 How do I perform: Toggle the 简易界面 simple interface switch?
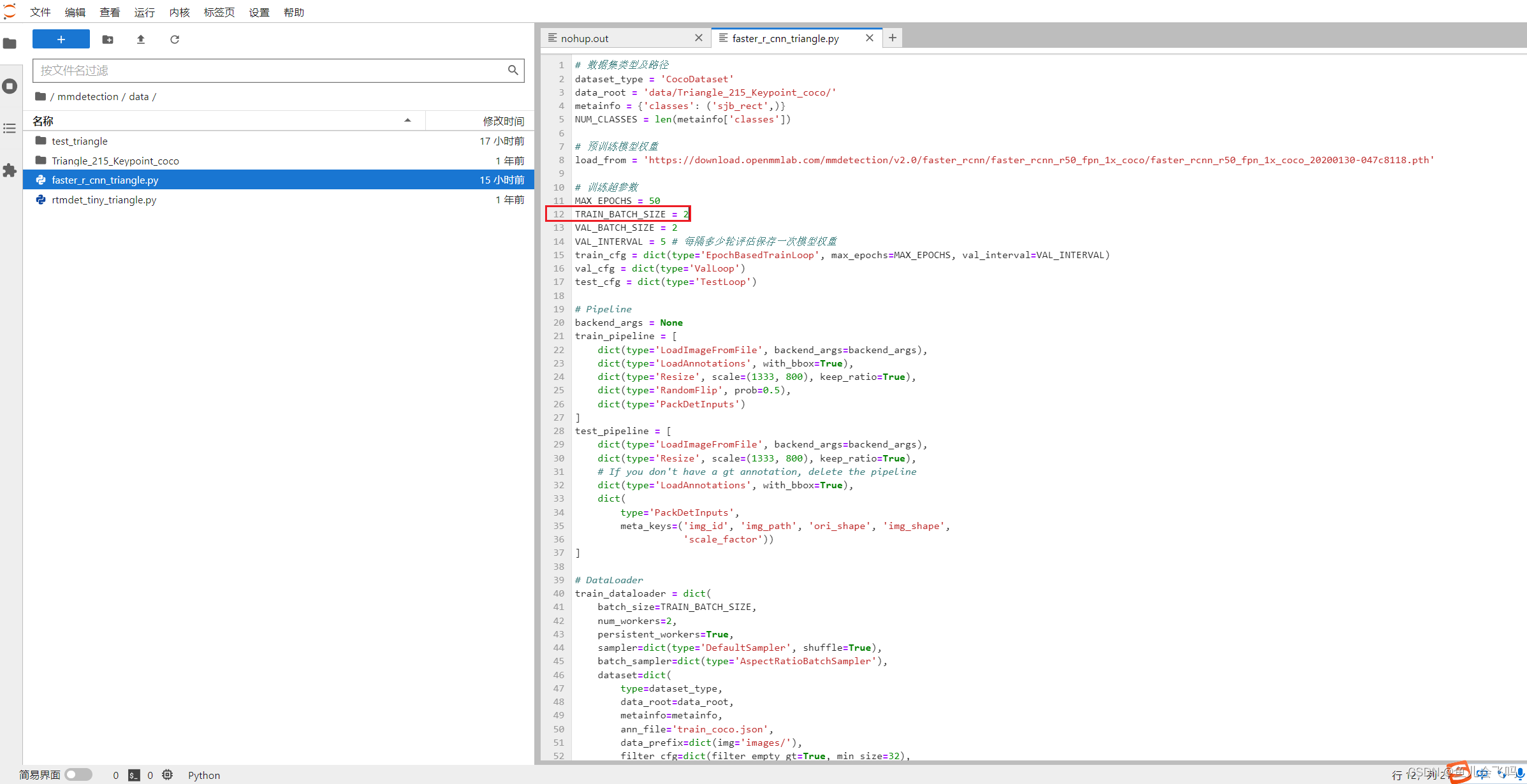coord(79,774)
